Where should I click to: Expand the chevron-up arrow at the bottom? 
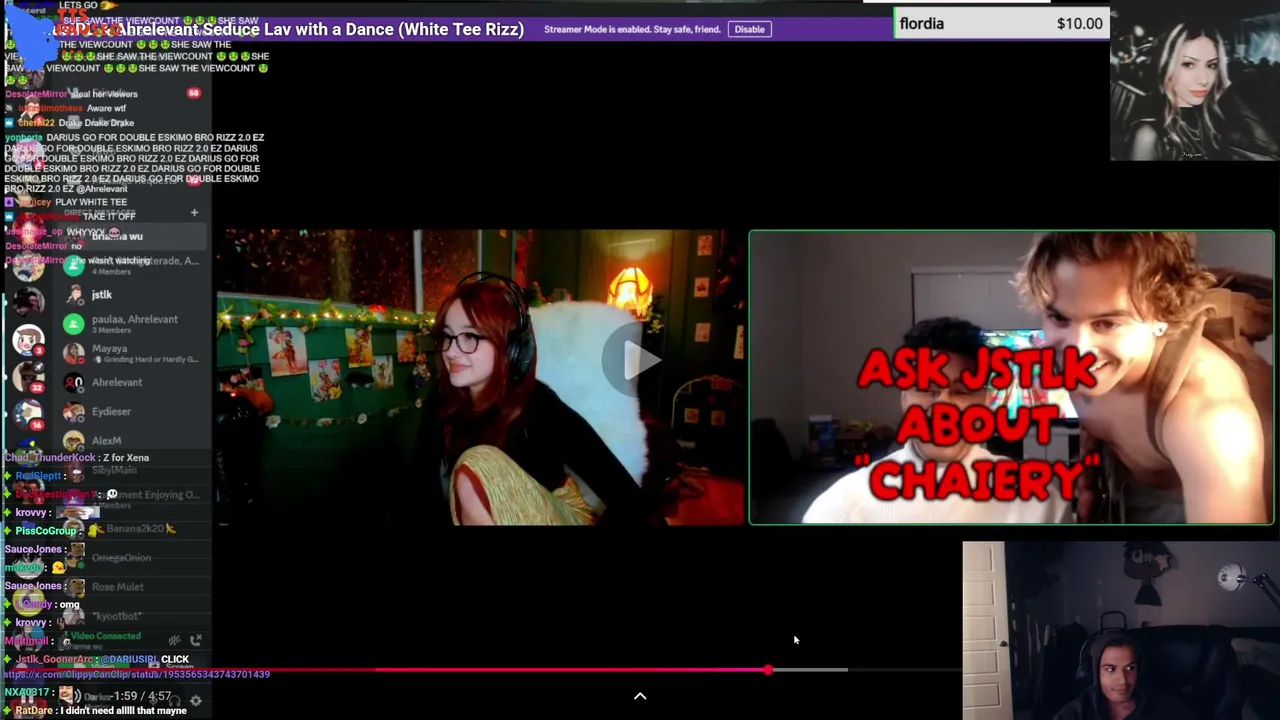[640, 696]
